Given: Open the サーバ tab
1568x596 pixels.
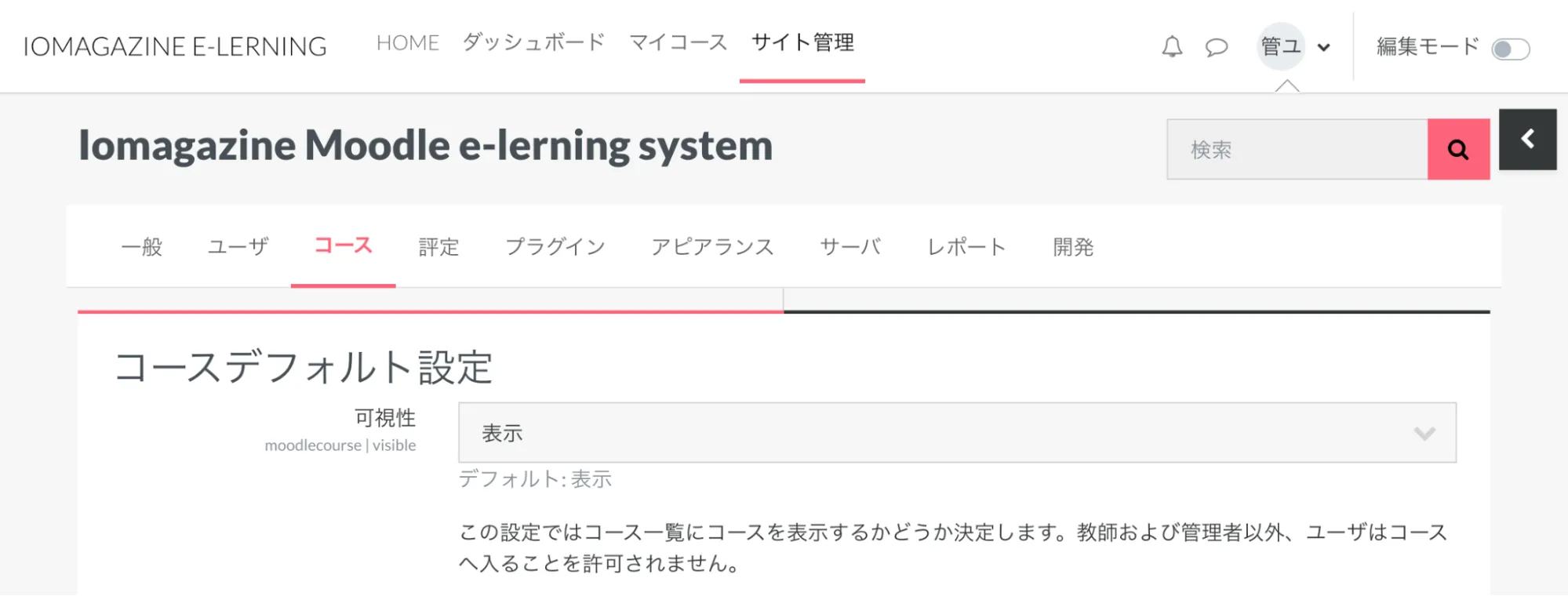Looking at the screenshot, I should [850, 247].
